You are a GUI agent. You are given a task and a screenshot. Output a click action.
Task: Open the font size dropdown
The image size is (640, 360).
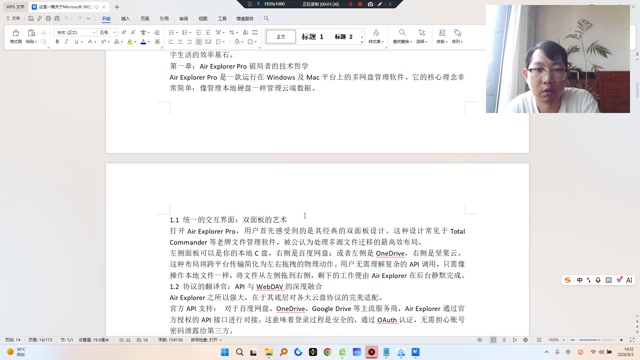click(108, 32)
